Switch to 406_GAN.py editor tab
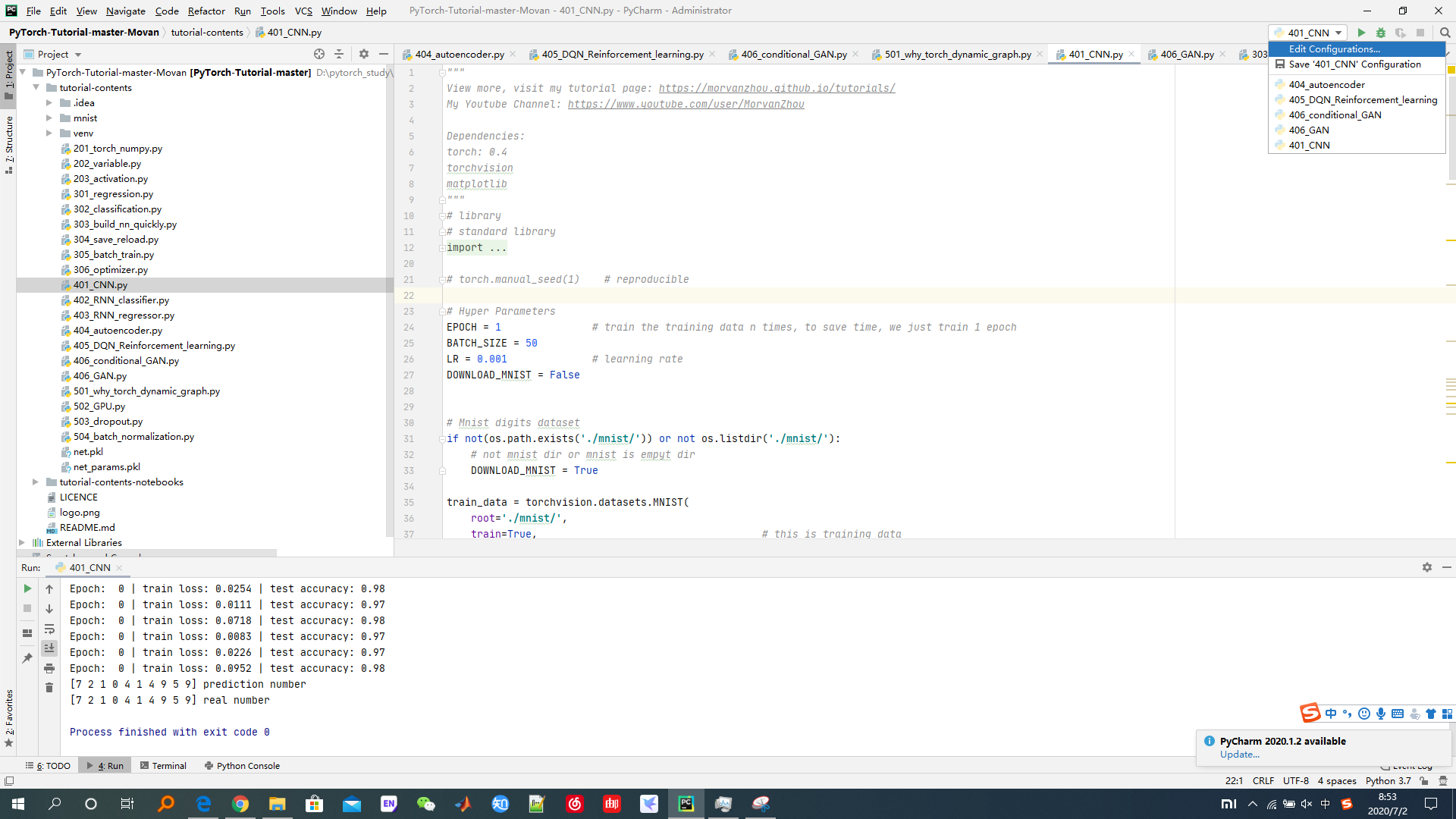The width and height of the screenshot is (1456, 819). pos(1187,54)
